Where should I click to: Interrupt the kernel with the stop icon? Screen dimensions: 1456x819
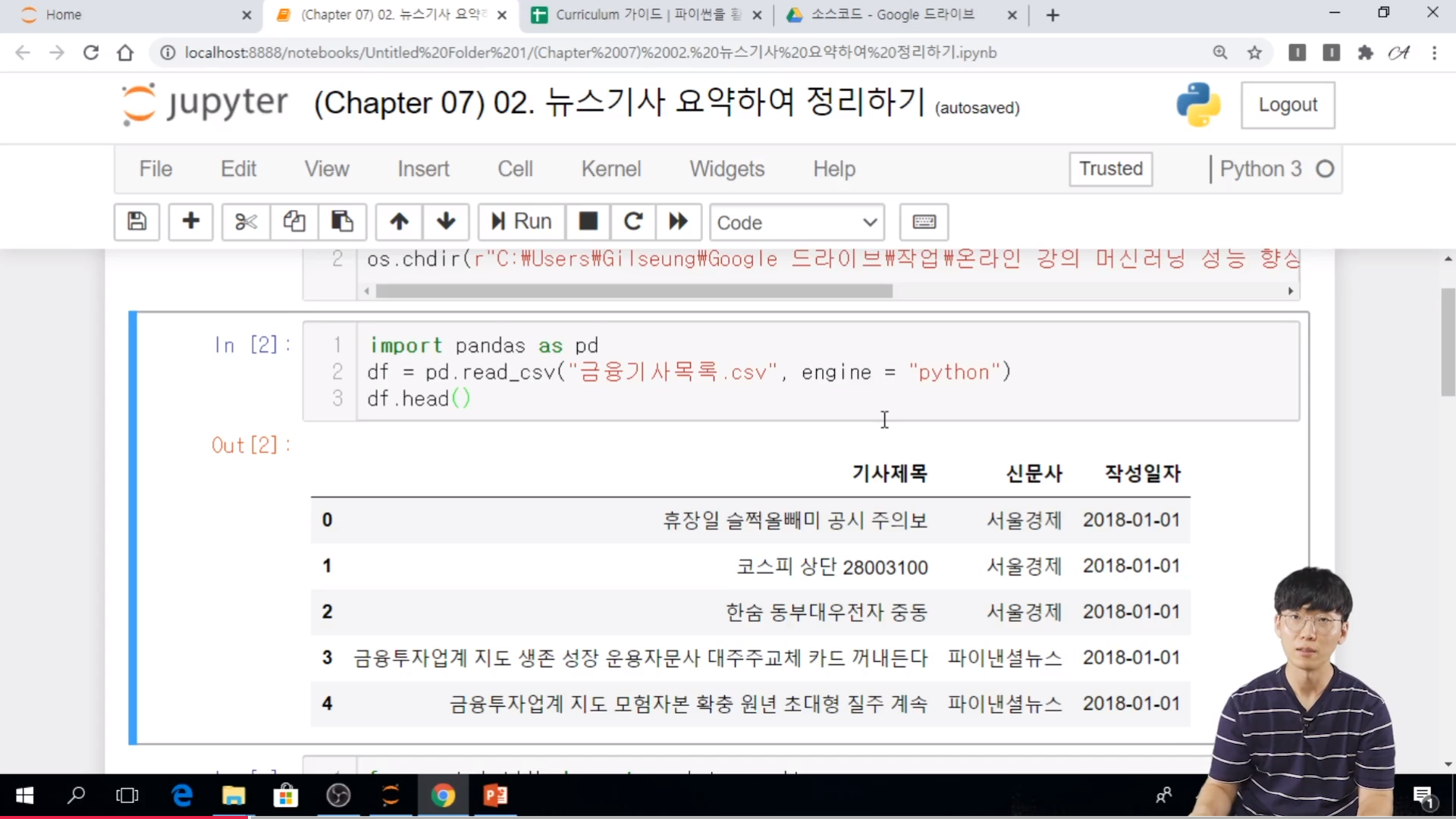tap(588, 221)
